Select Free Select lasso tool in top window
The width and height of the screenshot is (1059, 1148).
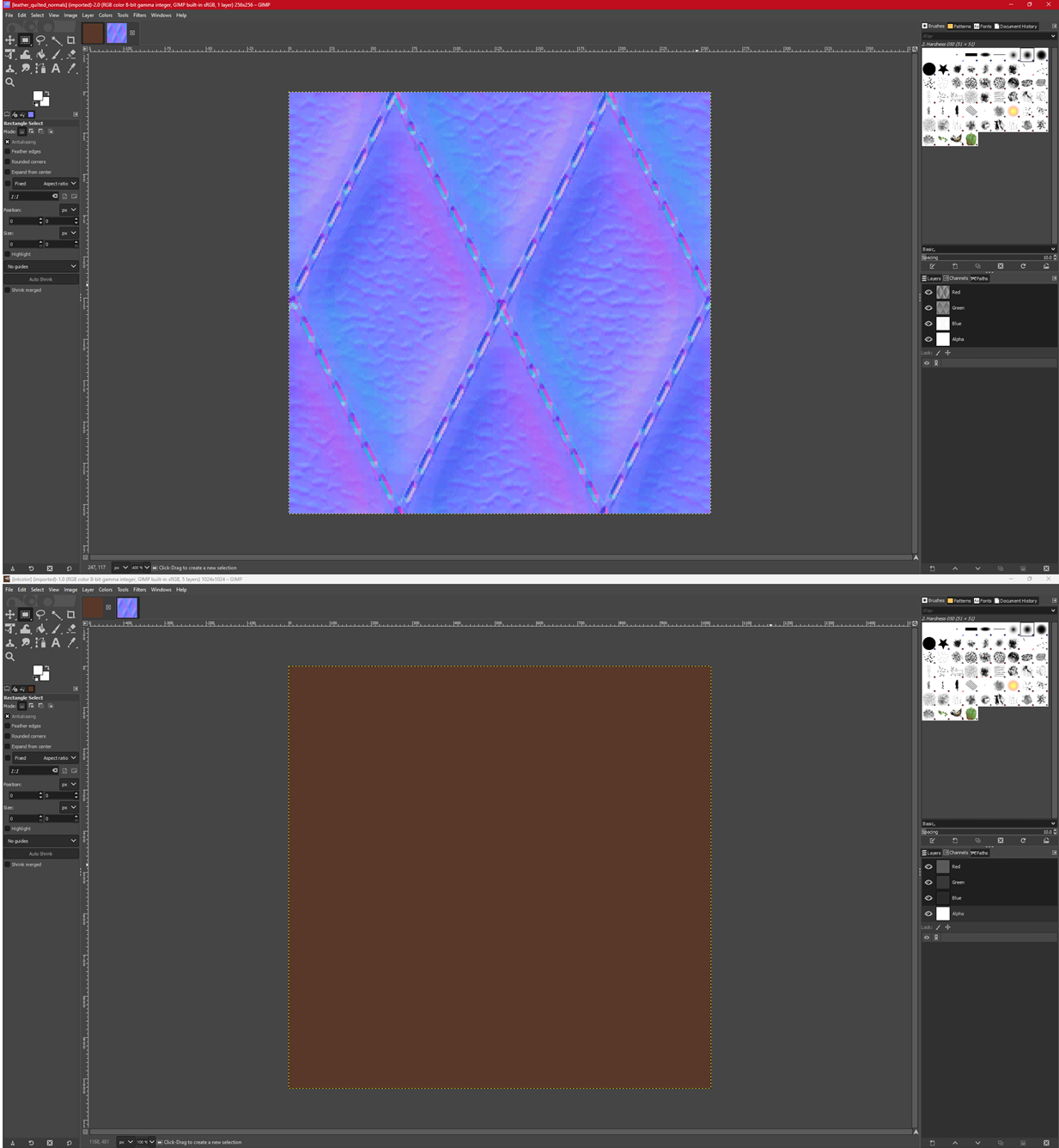(40, 40)
